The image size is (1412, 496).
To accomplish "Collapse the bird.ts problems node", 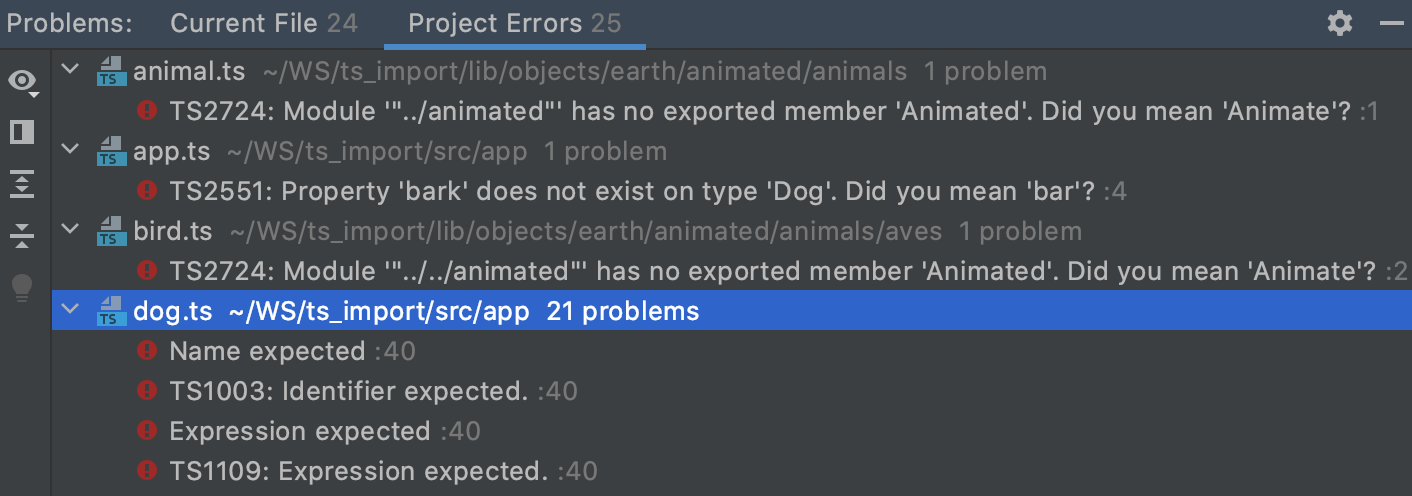I will click(x=70, y=231).
